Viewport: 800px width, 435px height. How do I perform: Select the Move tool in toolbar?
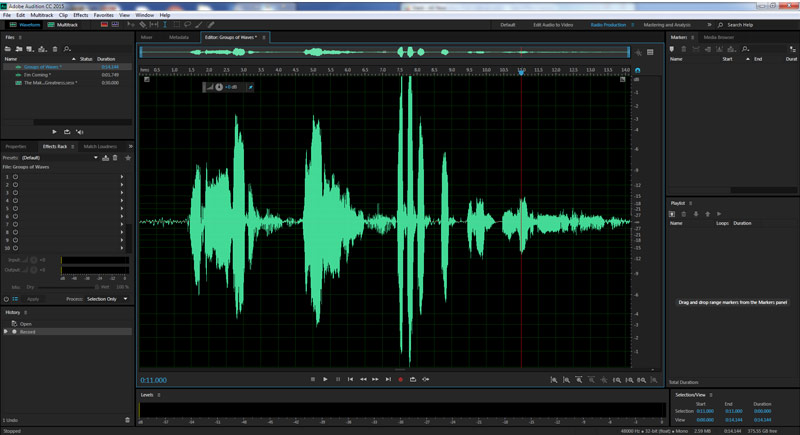[131, 24]
